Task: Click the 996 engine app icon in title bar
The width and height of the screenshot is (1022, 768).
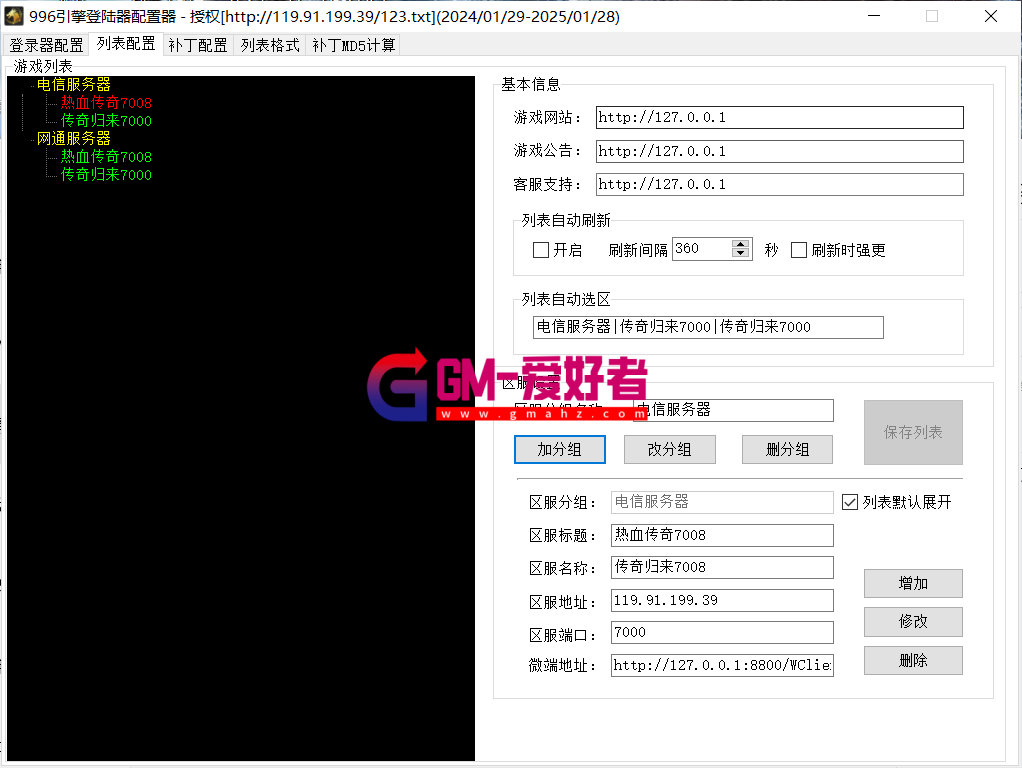Action: [x=14, y=16]
